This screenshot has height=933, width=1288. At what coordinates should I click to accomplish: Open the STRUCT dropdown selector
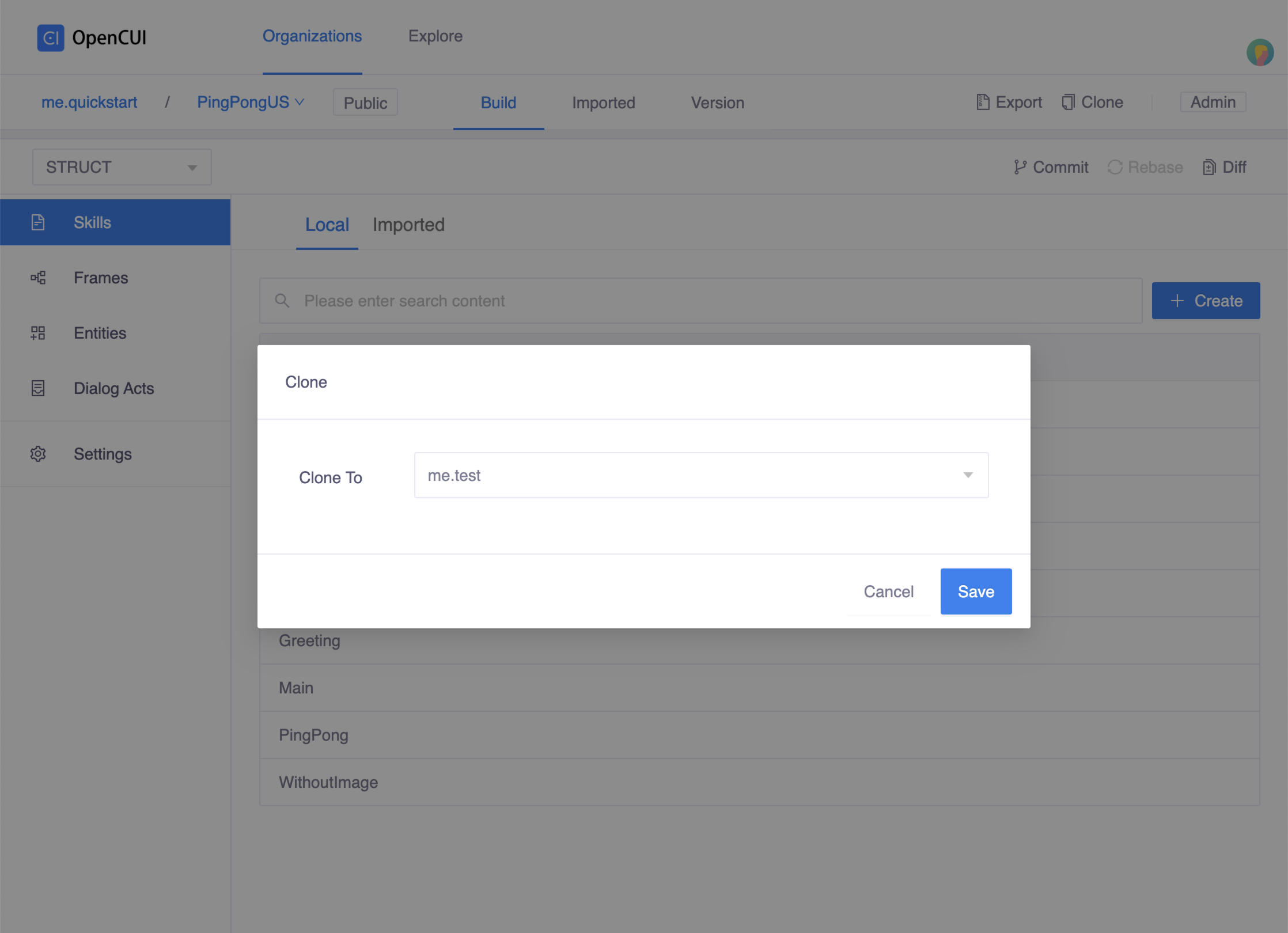point(122,167)
